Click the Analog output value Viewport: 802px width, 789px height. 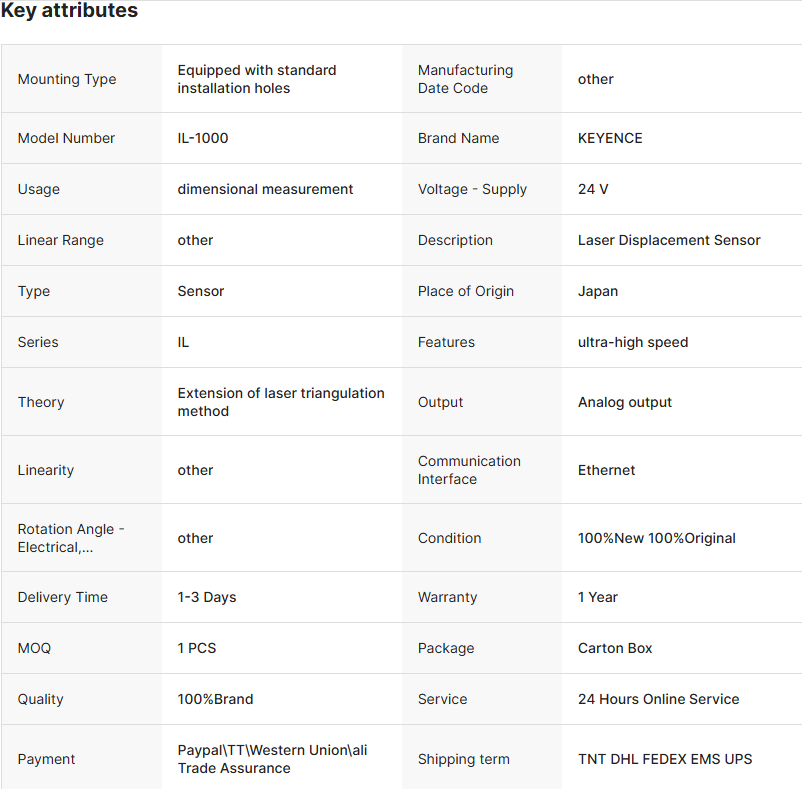[625, 402]
